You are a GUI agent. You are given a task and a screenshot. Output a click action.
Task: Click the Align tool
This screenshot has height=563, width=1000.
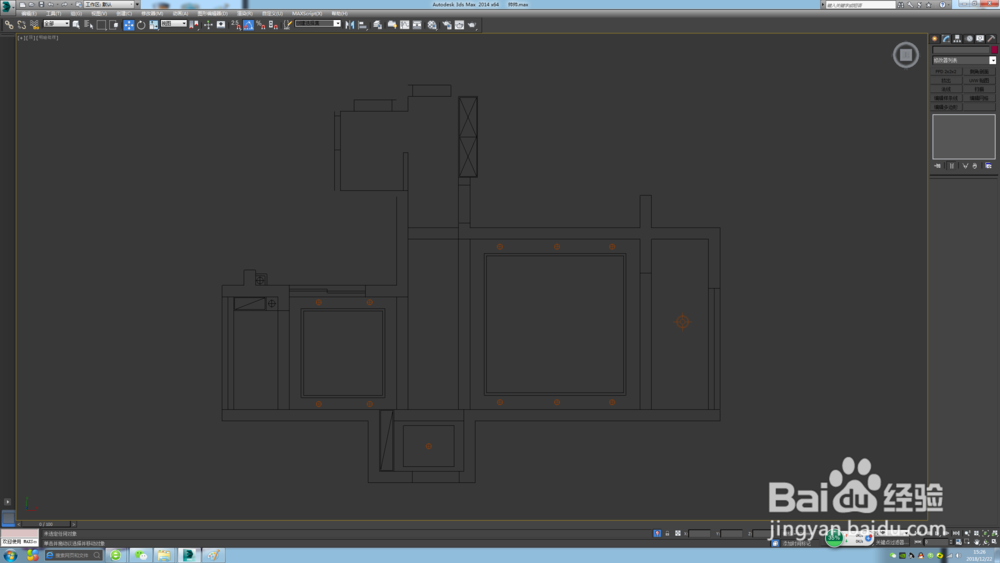(362, 25)
